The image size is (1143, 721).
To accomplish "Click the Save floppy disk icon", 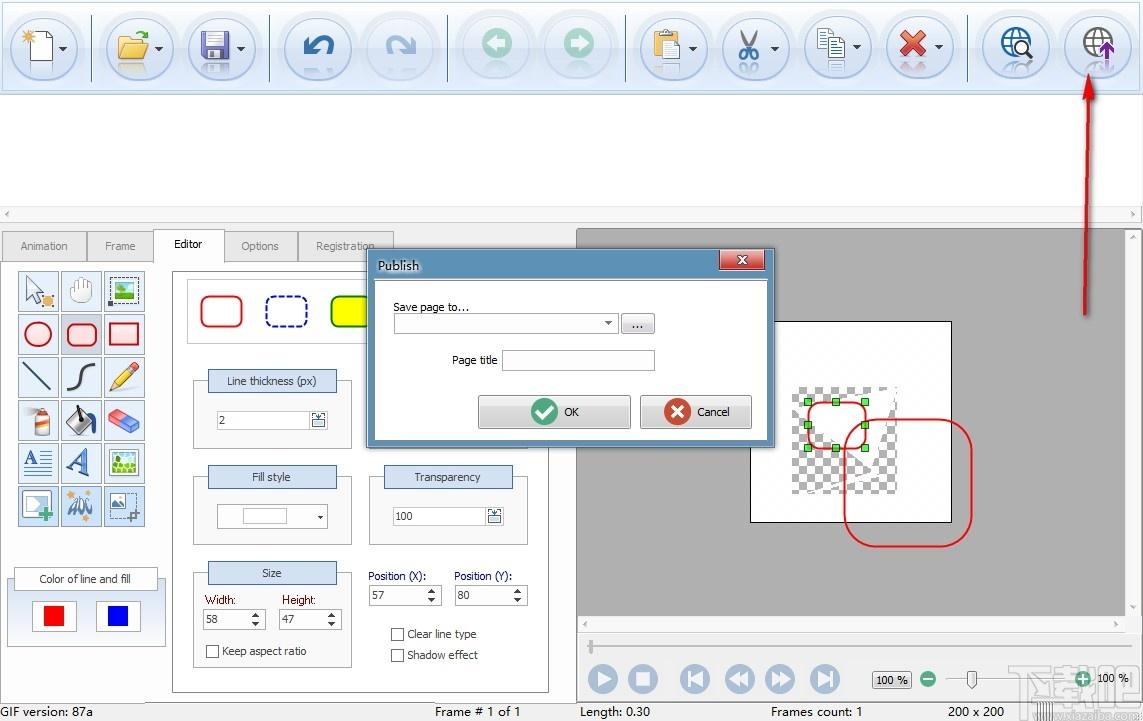I will (x=214, y=47).
